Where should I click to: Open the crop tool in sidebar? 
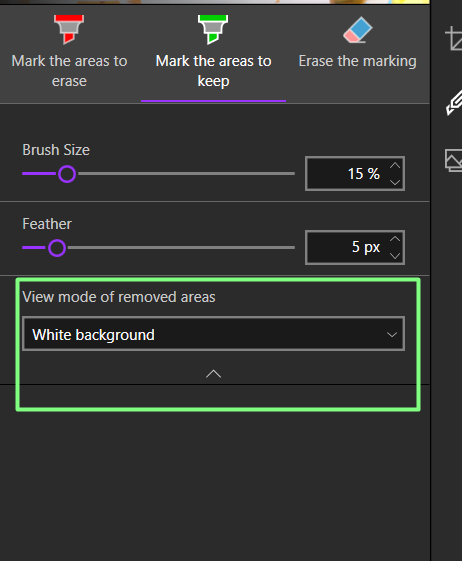pos(453,38)
